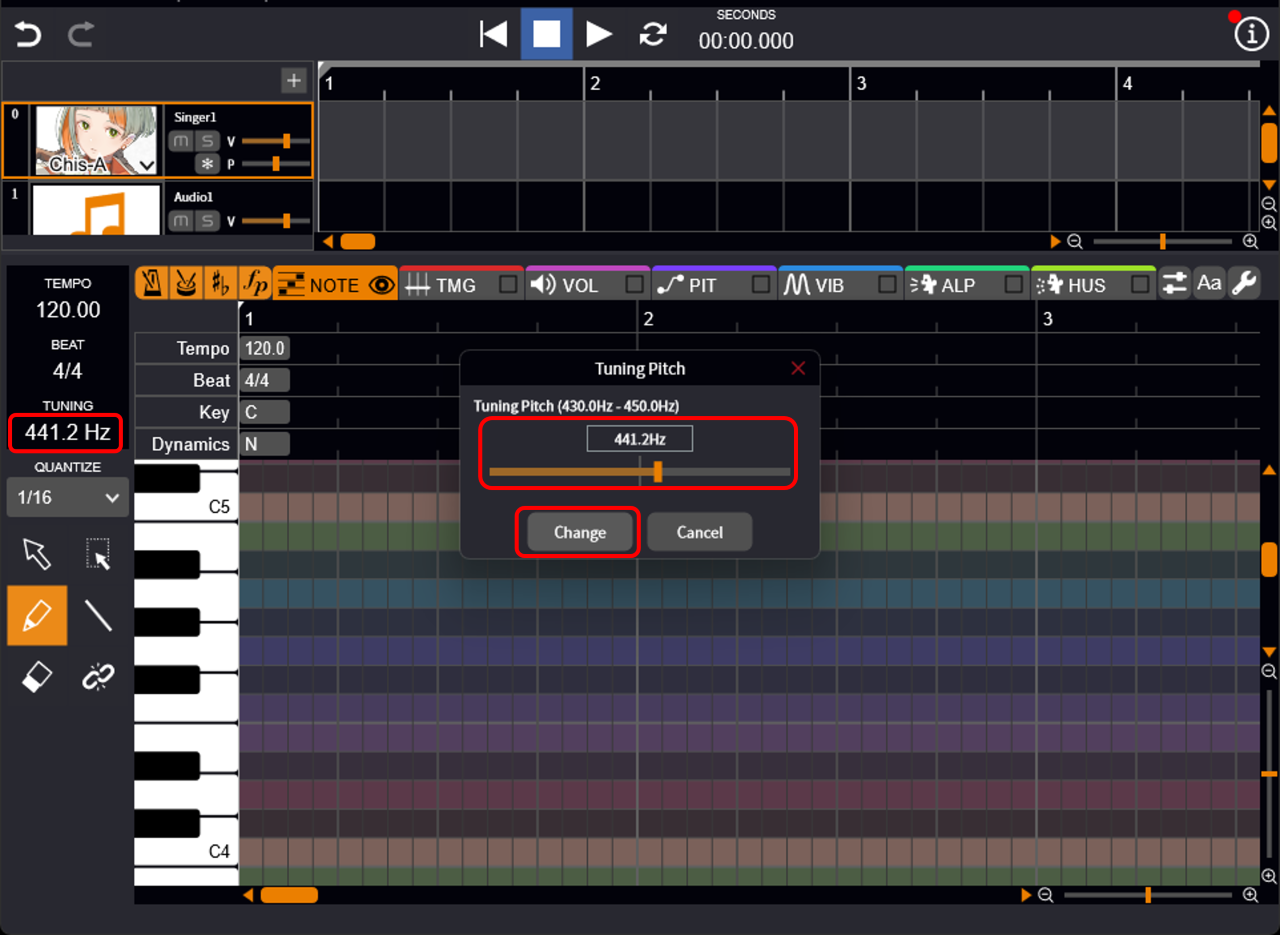Click the 441.2Hz tuning input field

[639, 439]
